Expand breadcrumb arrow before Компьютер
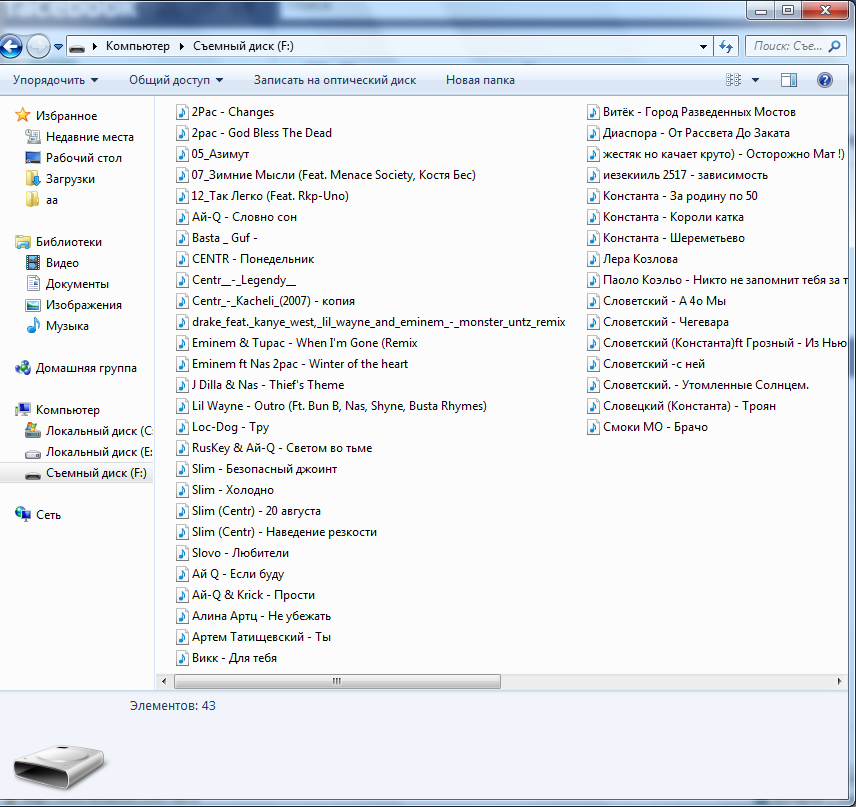The height and width of the screenshot is (807, 856). pyautogui.click(x=94, y=46)
